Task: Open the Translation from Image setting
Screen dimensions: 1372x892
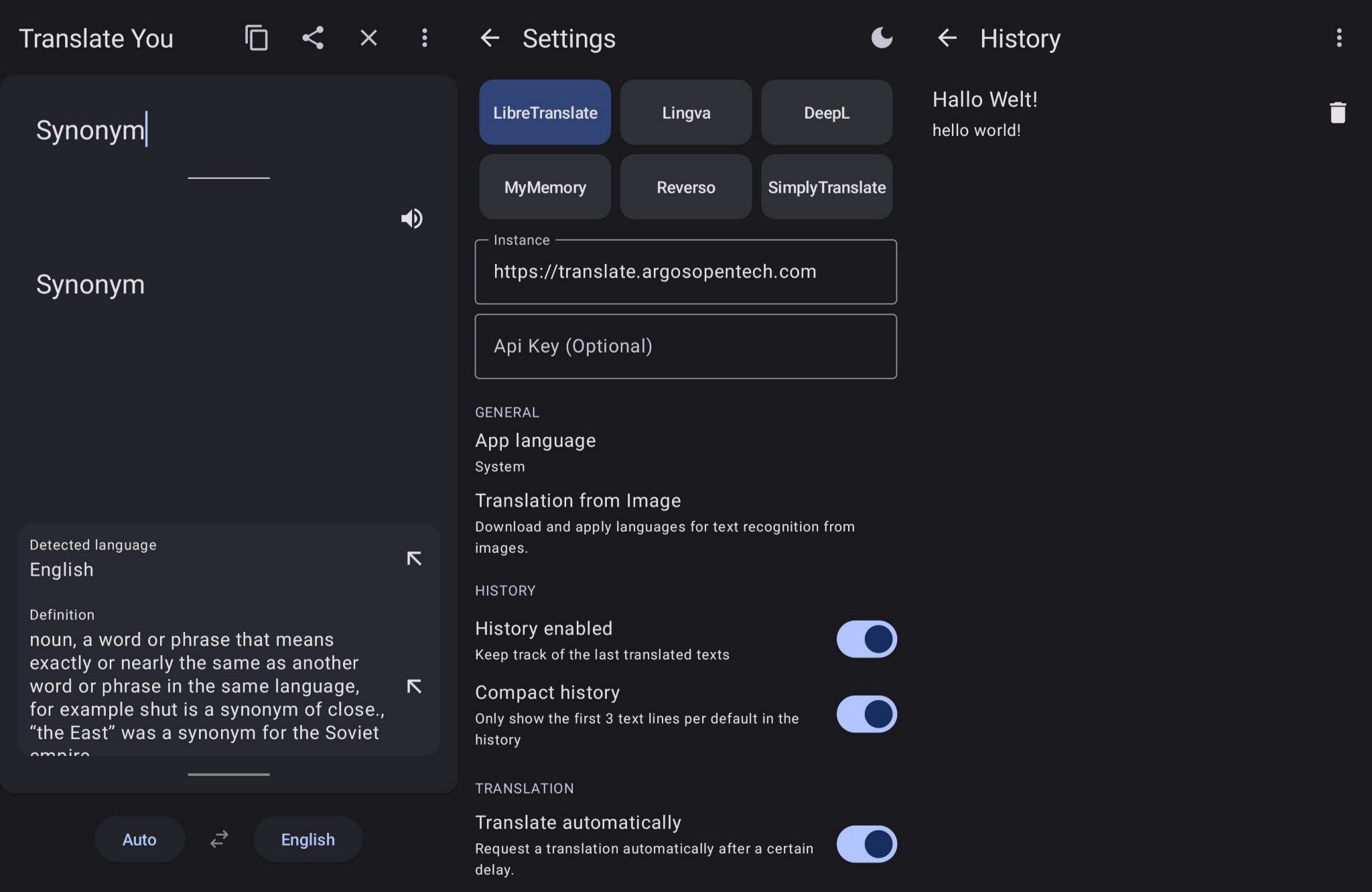Action: [x=685, y=523]
